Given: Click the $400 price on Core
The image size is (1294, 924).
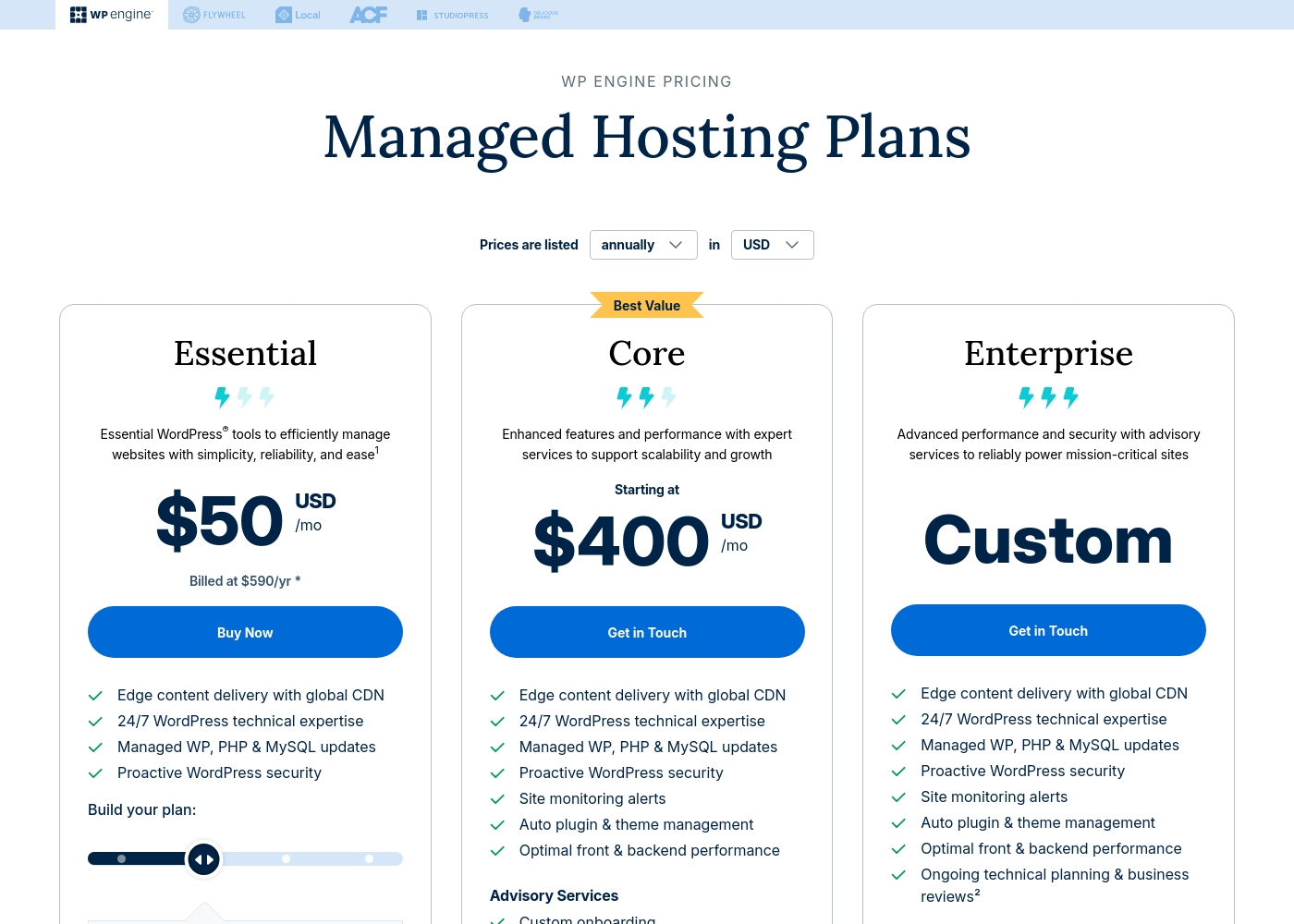Looking at the screenshot, I should point(621,541).
